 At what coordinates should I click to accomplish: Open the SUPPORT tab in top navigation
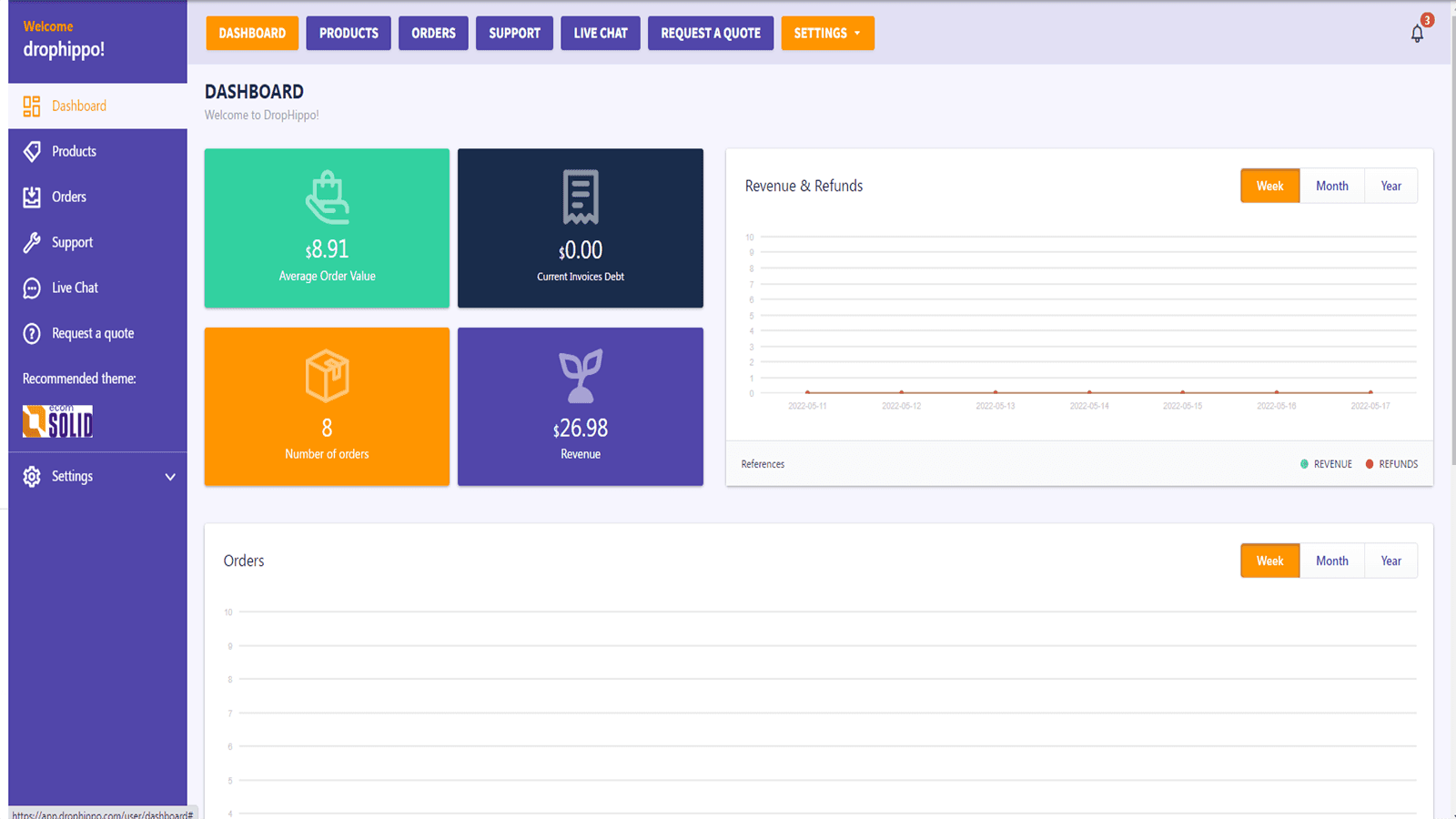(x=514, y=33)
